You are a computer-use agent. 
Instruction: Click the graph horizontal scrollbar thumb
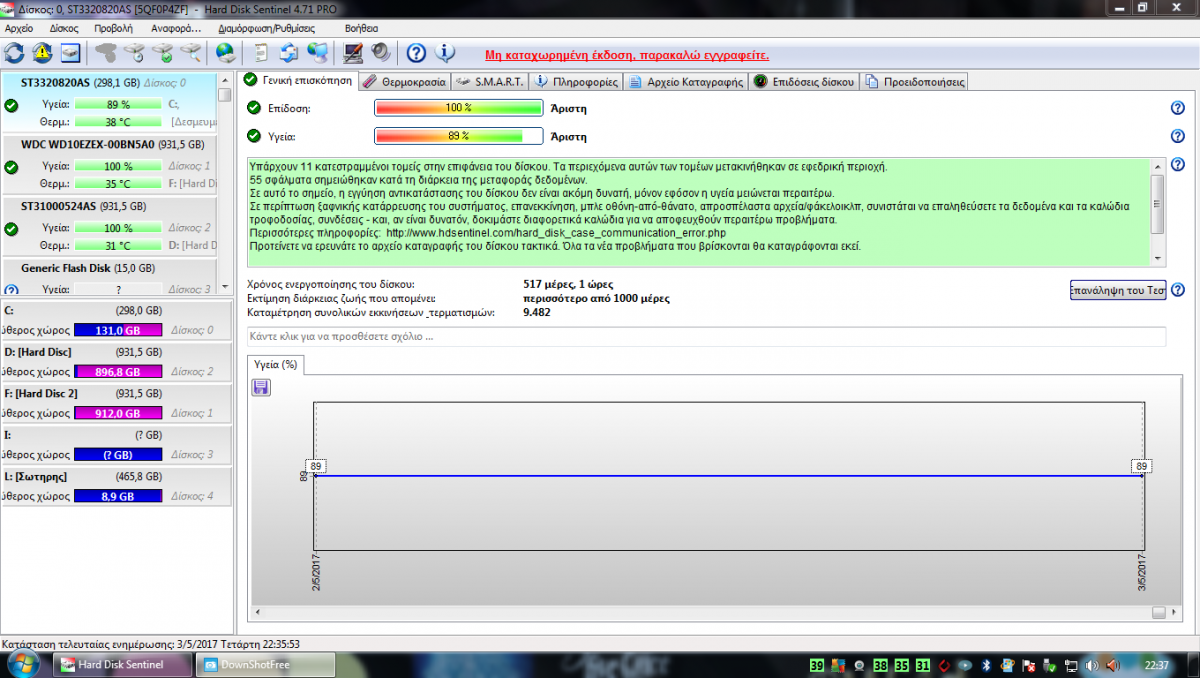(x=1158, y=612)
